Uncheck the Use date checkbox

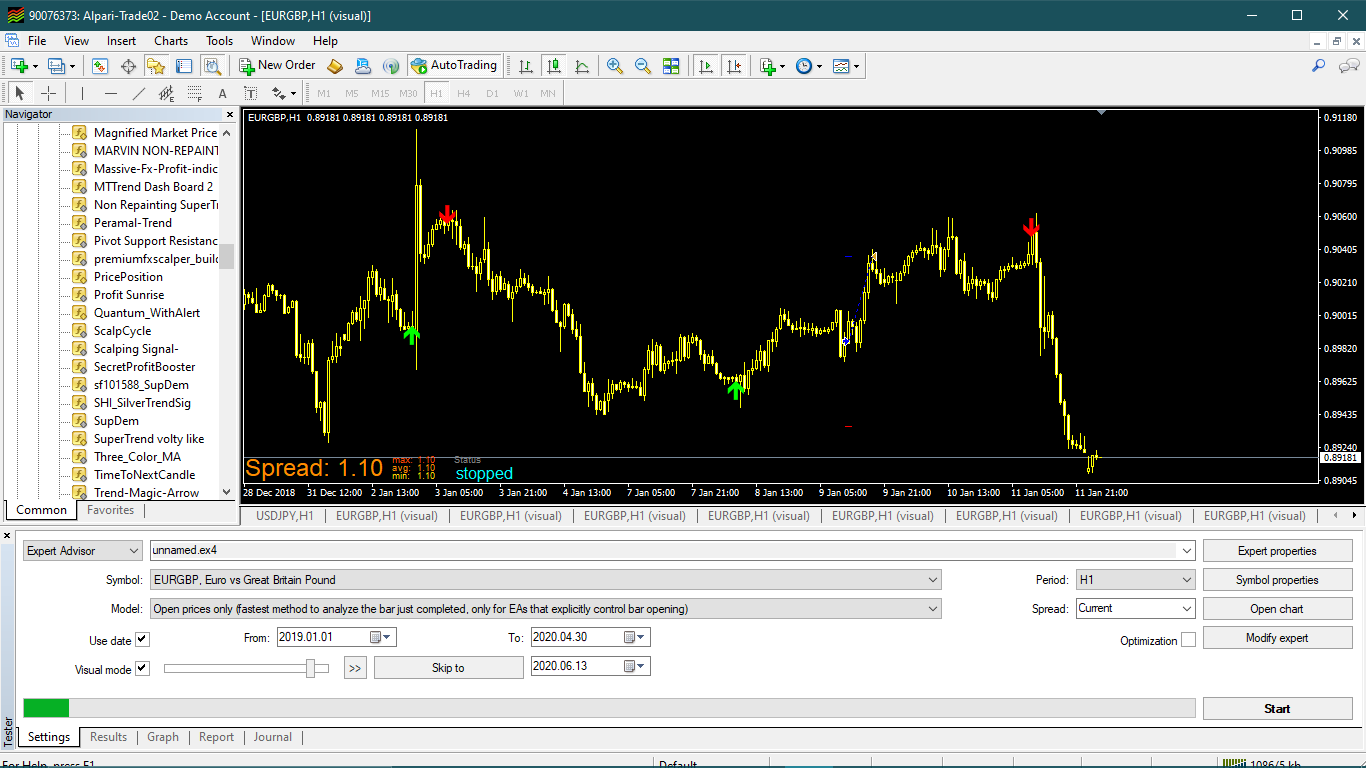click(x=142, y=640)
